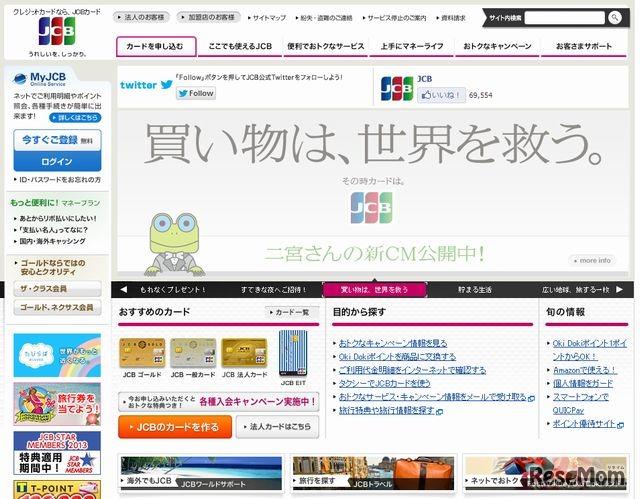Open the 旅行を探す JCBトラベル banner
The image size is (640, 499).
[x=373, y=473]
